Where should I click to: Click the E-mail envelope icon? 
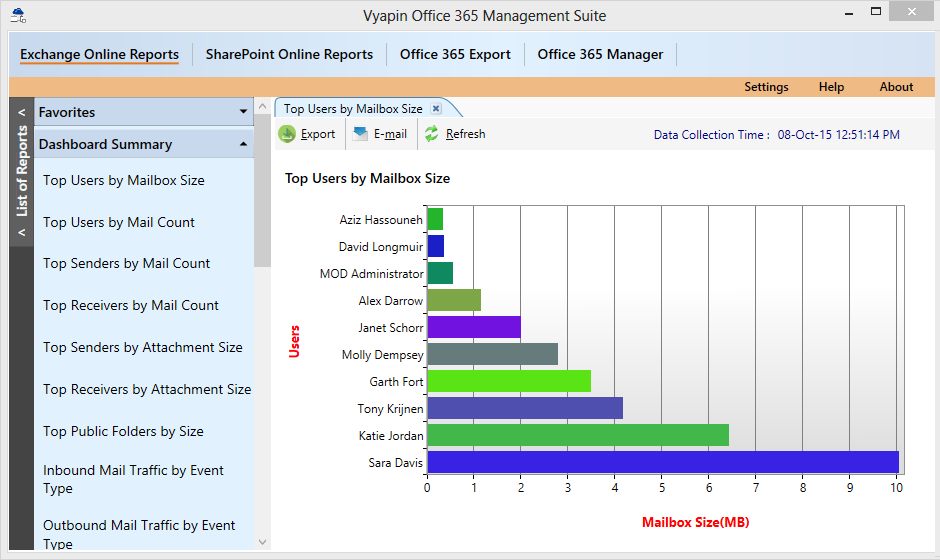point(360,134)
